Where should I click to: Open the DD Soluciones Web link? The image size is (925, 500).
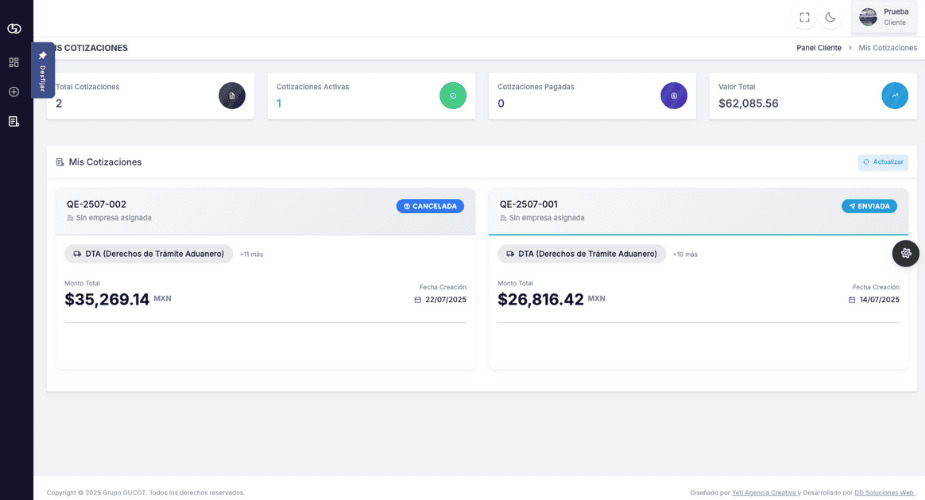click(884, 492)
